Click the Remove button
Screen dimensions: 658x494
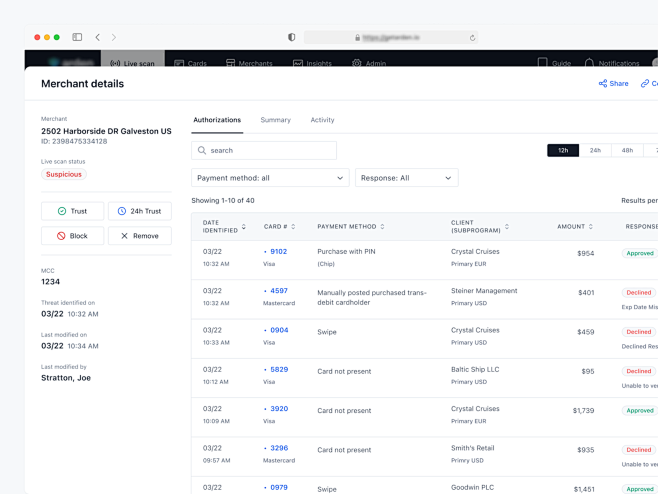coord(140,236)
